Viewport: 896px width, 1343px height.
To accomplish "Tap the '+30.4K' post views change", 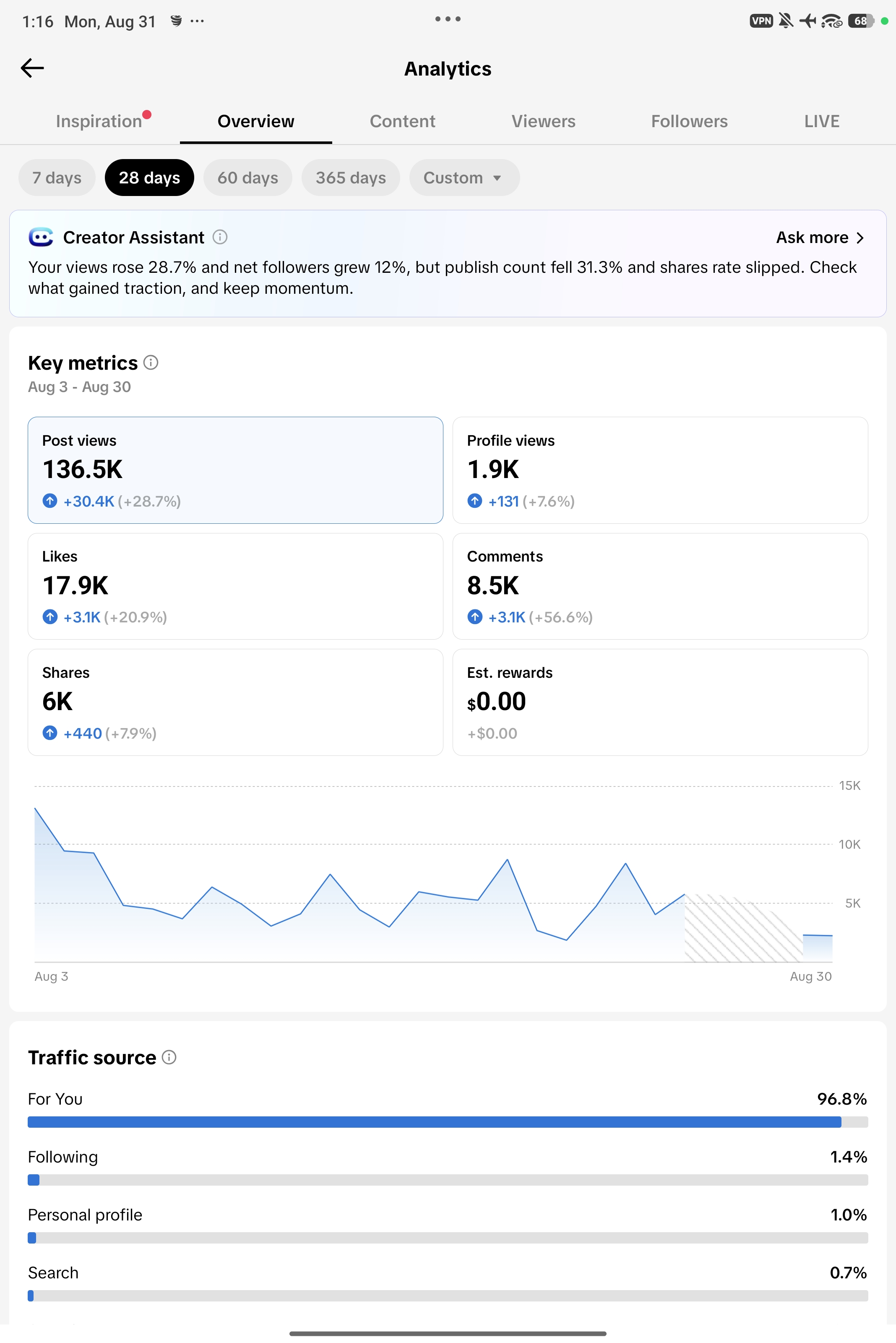I will tap(89, 502).
